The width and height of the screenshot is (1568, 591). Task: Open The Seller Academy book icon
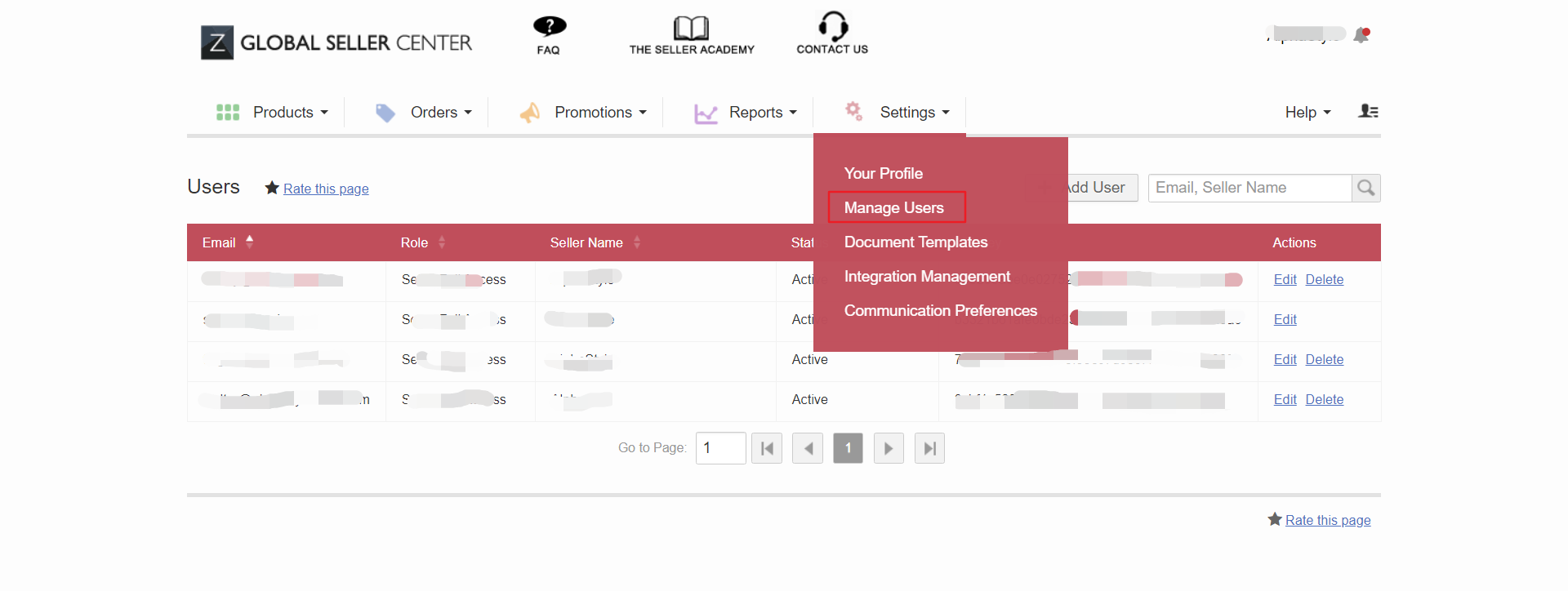[691, 28]
